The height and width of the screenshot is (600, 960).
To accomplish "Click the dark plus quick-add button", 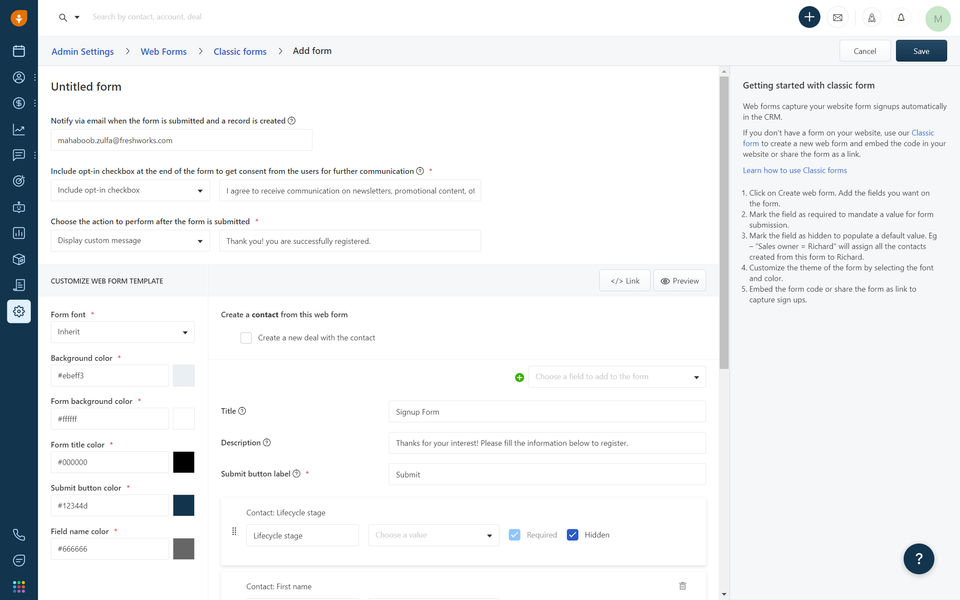I will (809, 17).
